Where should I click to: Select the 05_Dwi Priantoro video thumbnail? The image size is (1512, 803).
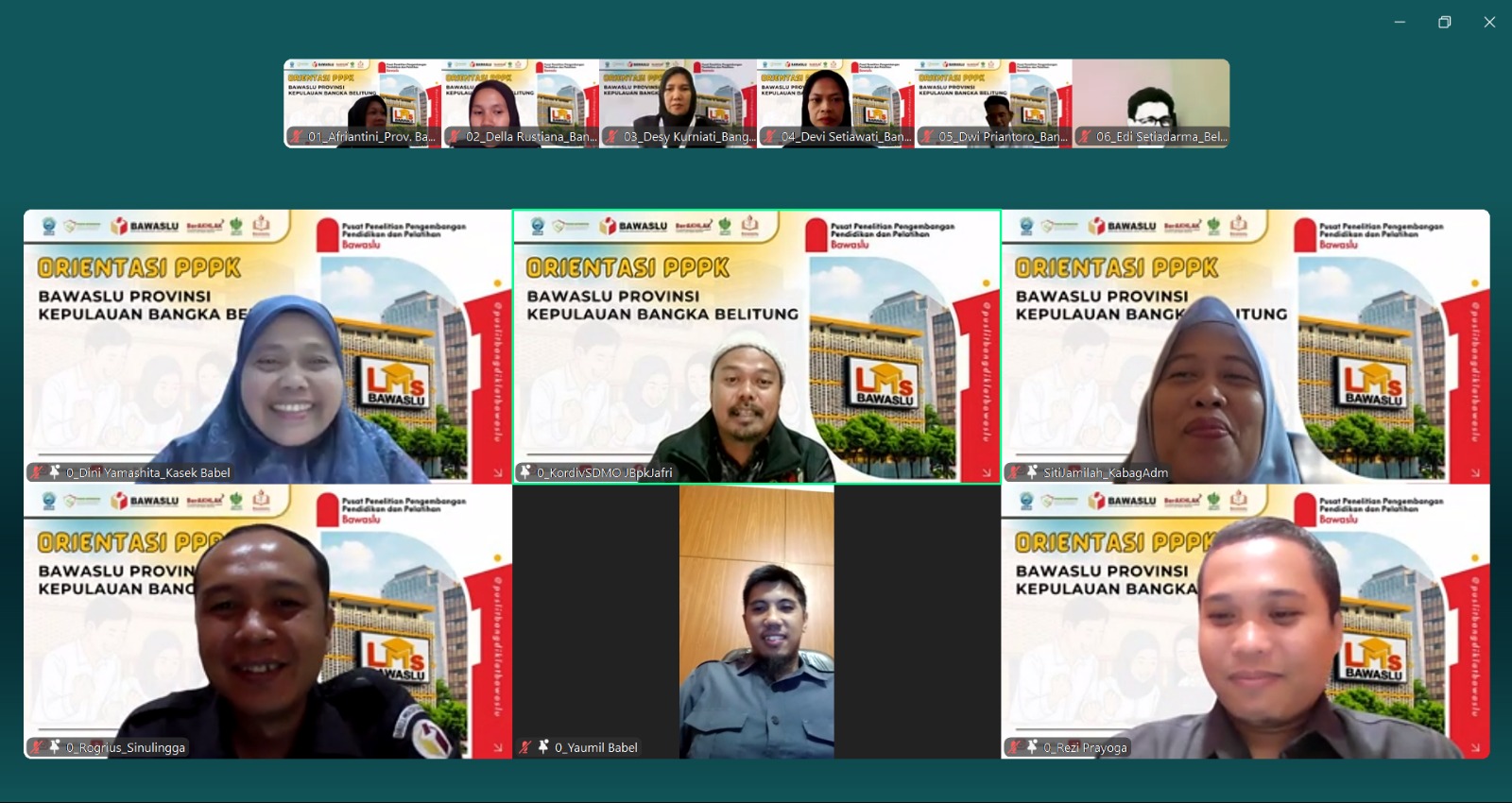[993, 103]
